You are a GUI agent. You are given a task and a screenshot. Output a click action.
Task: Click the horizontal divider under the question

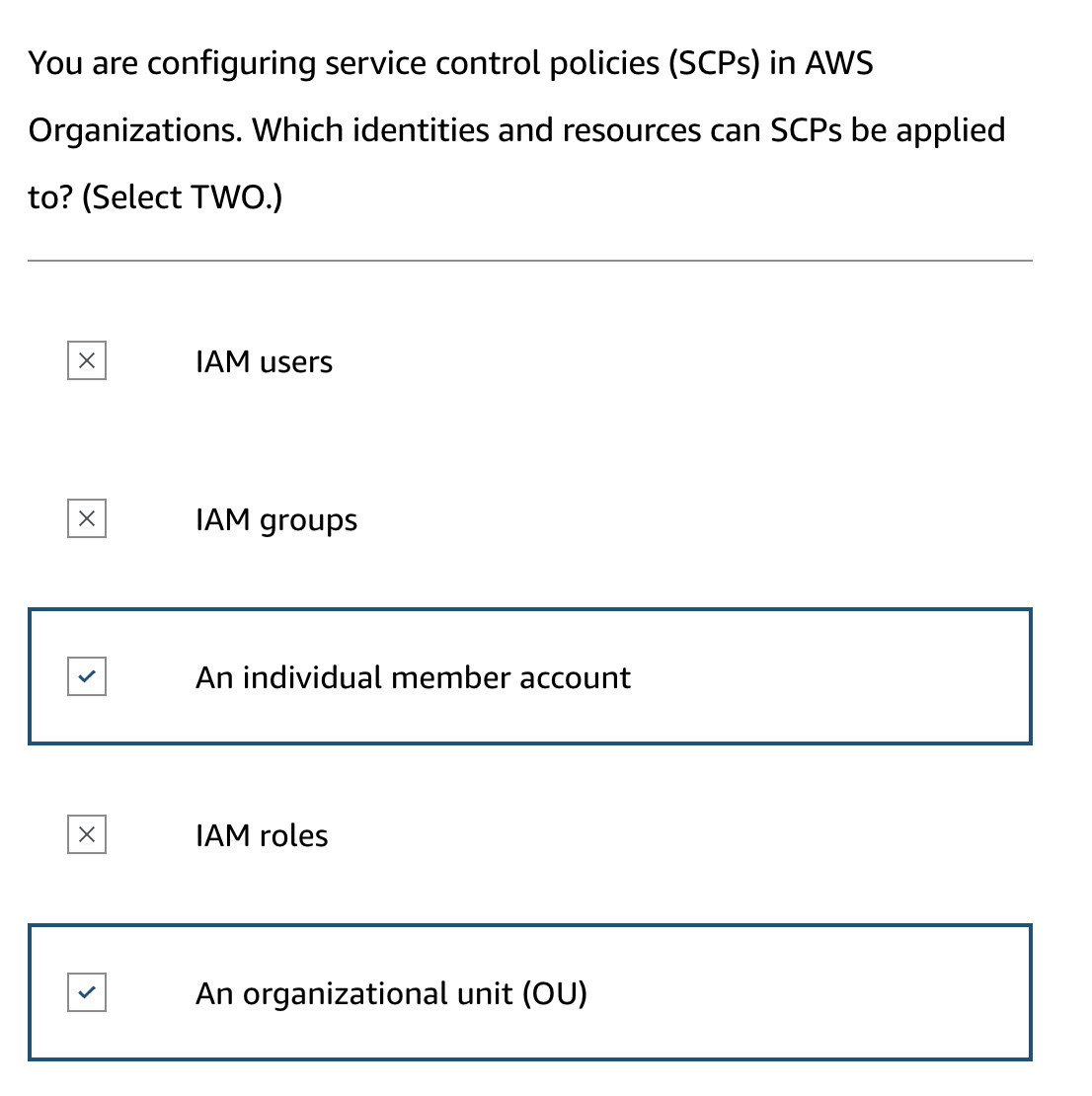coord(530,261)
